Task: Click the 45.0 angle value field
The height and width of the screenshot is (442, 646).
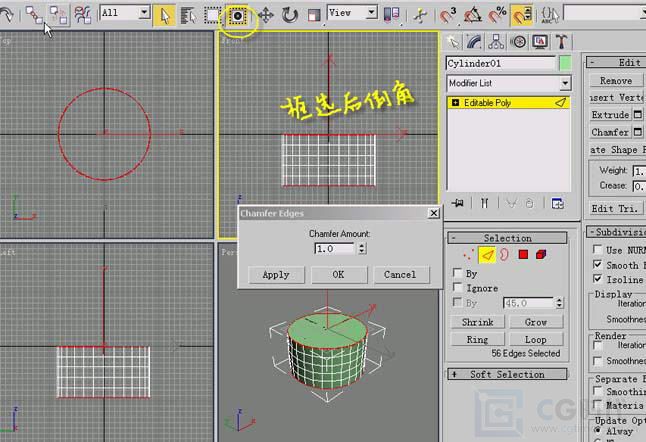Action: (528, 303)
